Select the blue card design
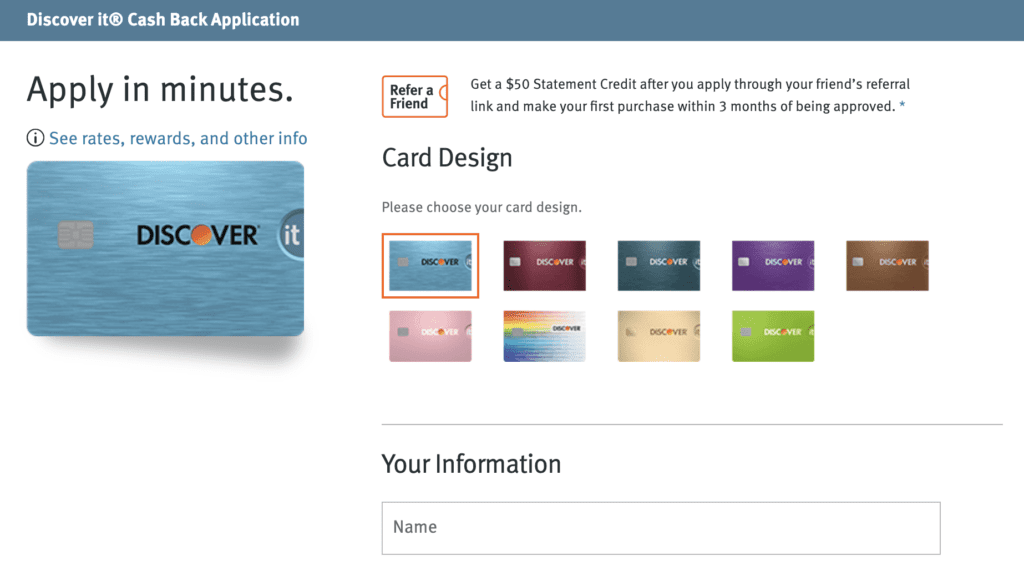The image size is (1024, 566). (x=430, y=266)
